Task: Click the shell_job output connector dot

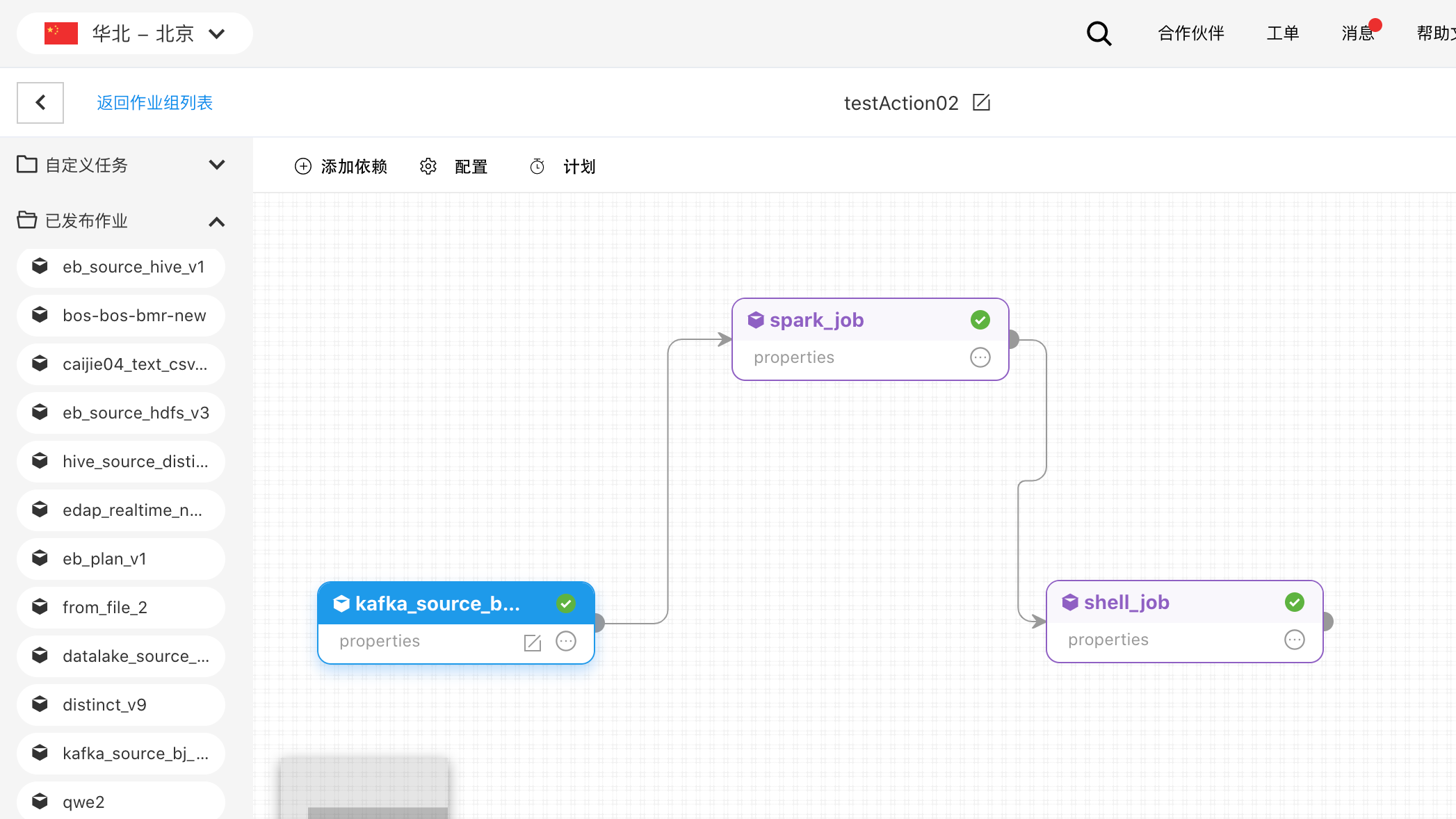Action: (x=1327, y=622)
